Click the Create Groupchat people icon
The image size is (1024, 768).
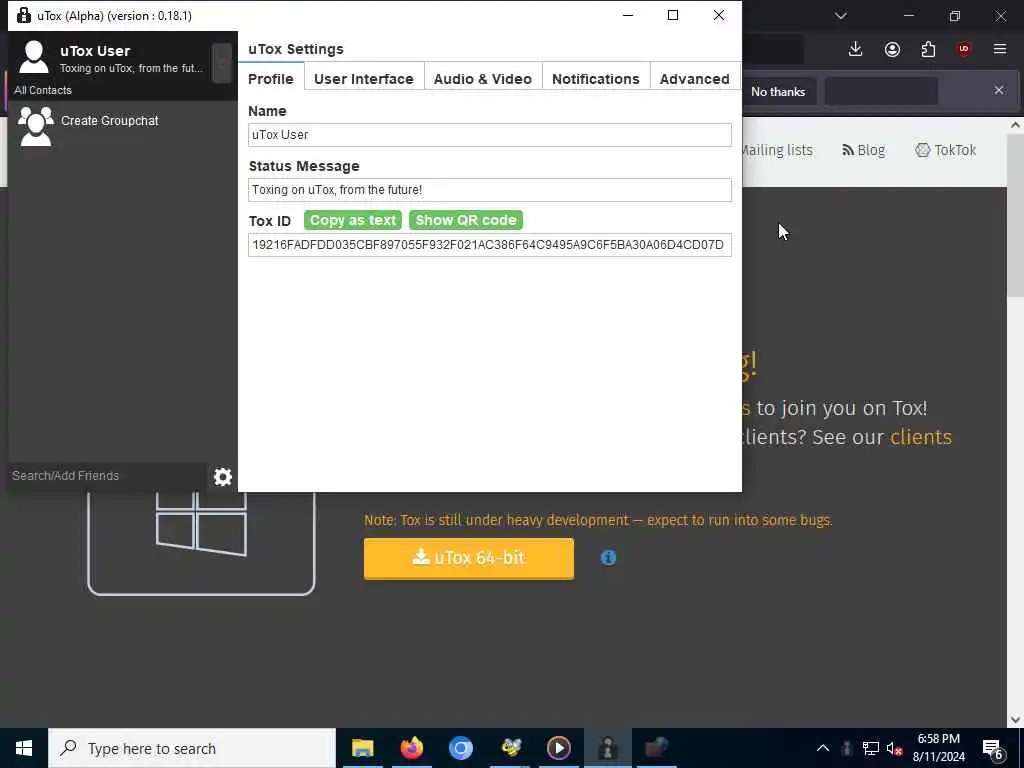pos(35,126)
